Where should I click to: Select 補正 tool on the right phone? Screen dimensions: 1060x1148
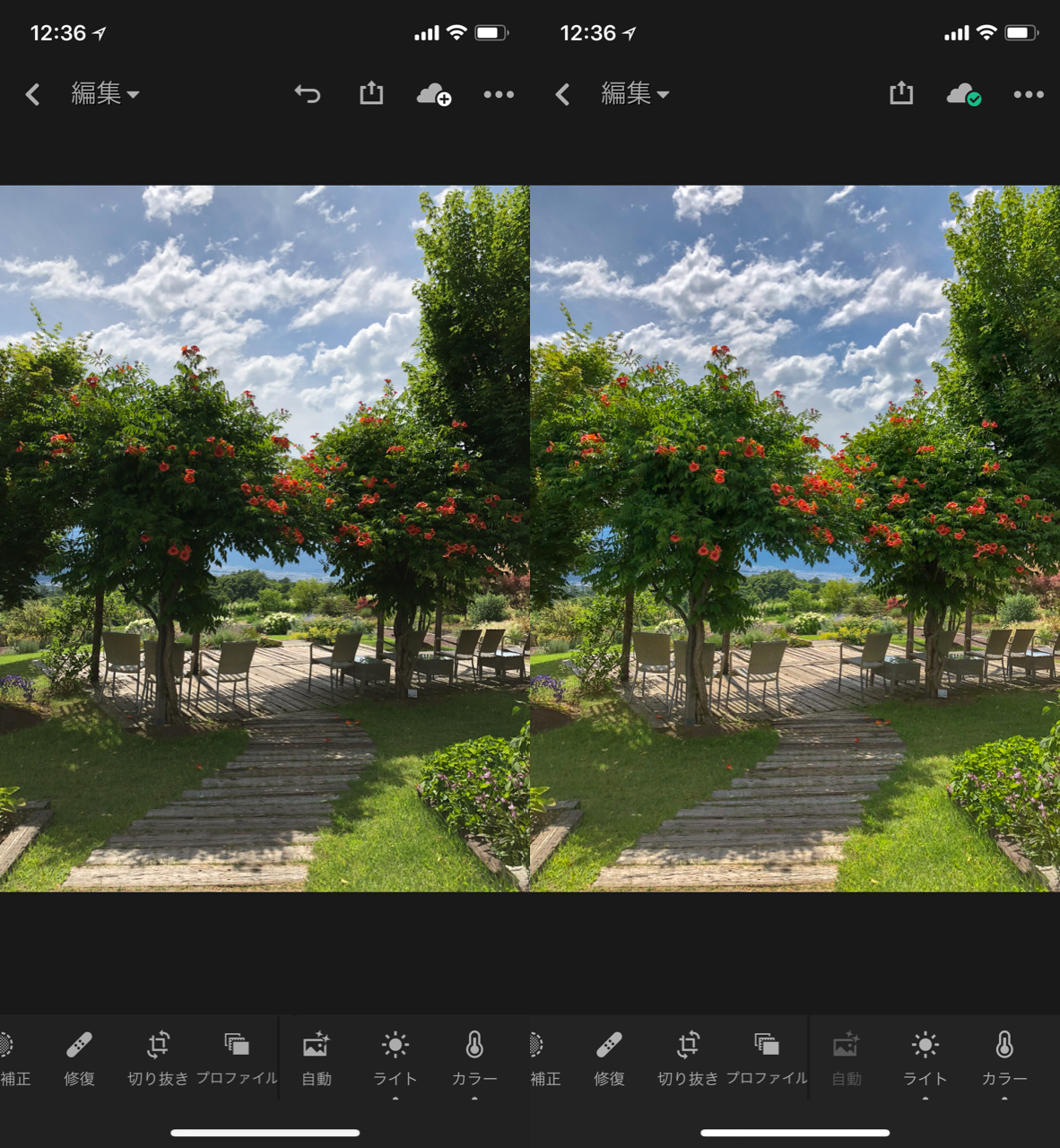(543, 1059)
